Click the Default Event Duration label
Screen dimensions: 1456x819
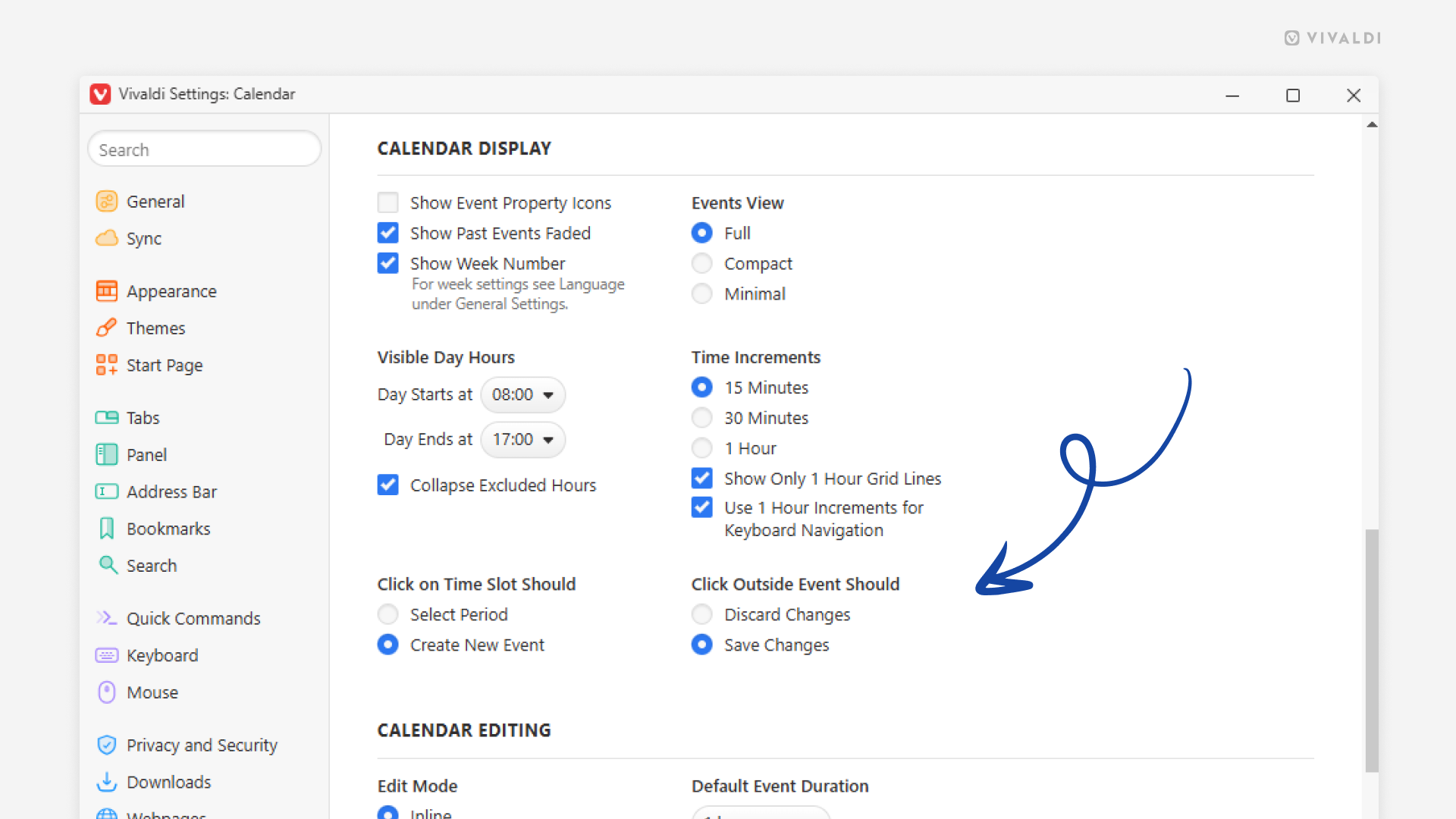coord(780,786)
